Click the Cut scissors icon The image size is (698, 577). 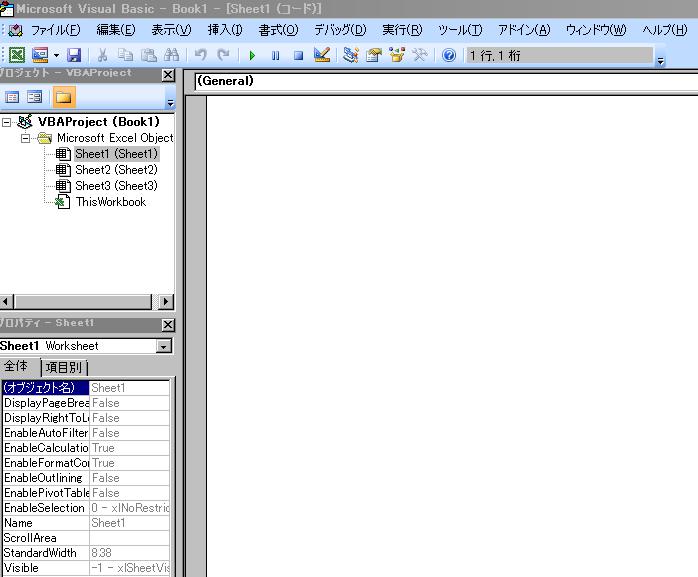(x=102, y=55)
